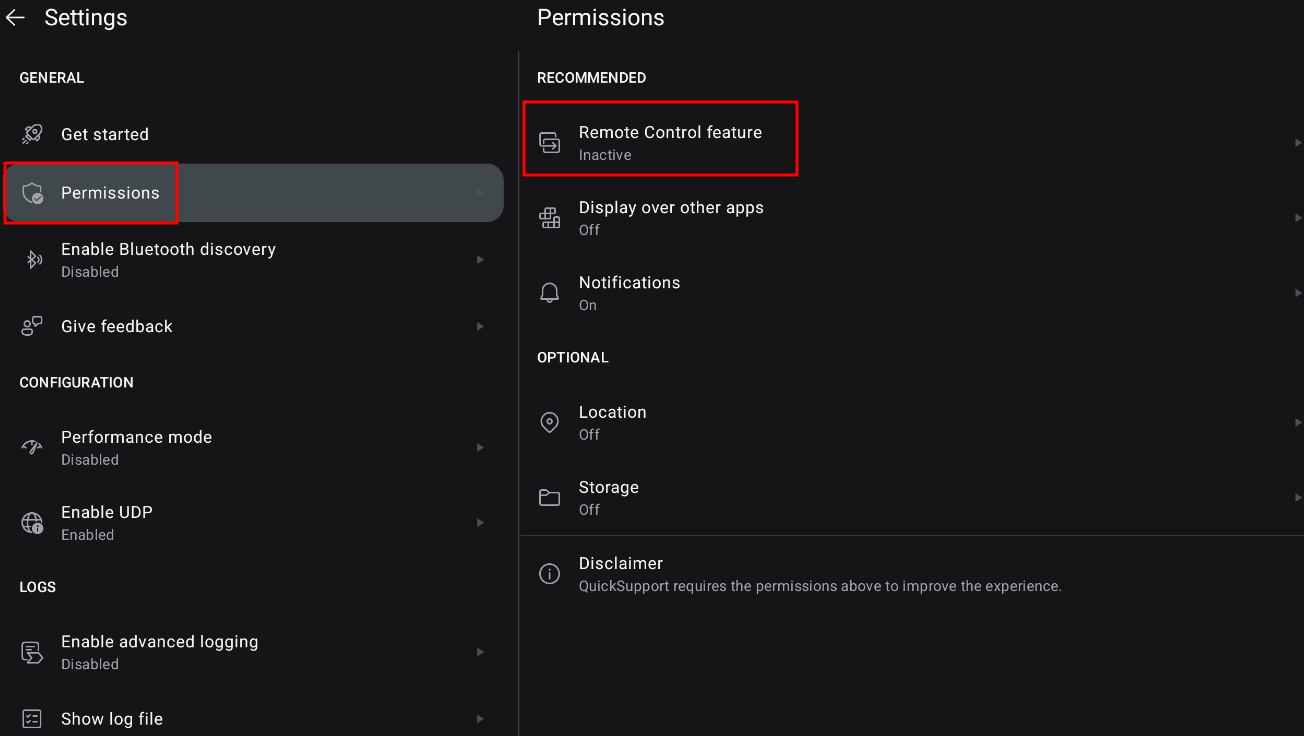Click the Bluetooth discovery icon

[x=33, y=260]
